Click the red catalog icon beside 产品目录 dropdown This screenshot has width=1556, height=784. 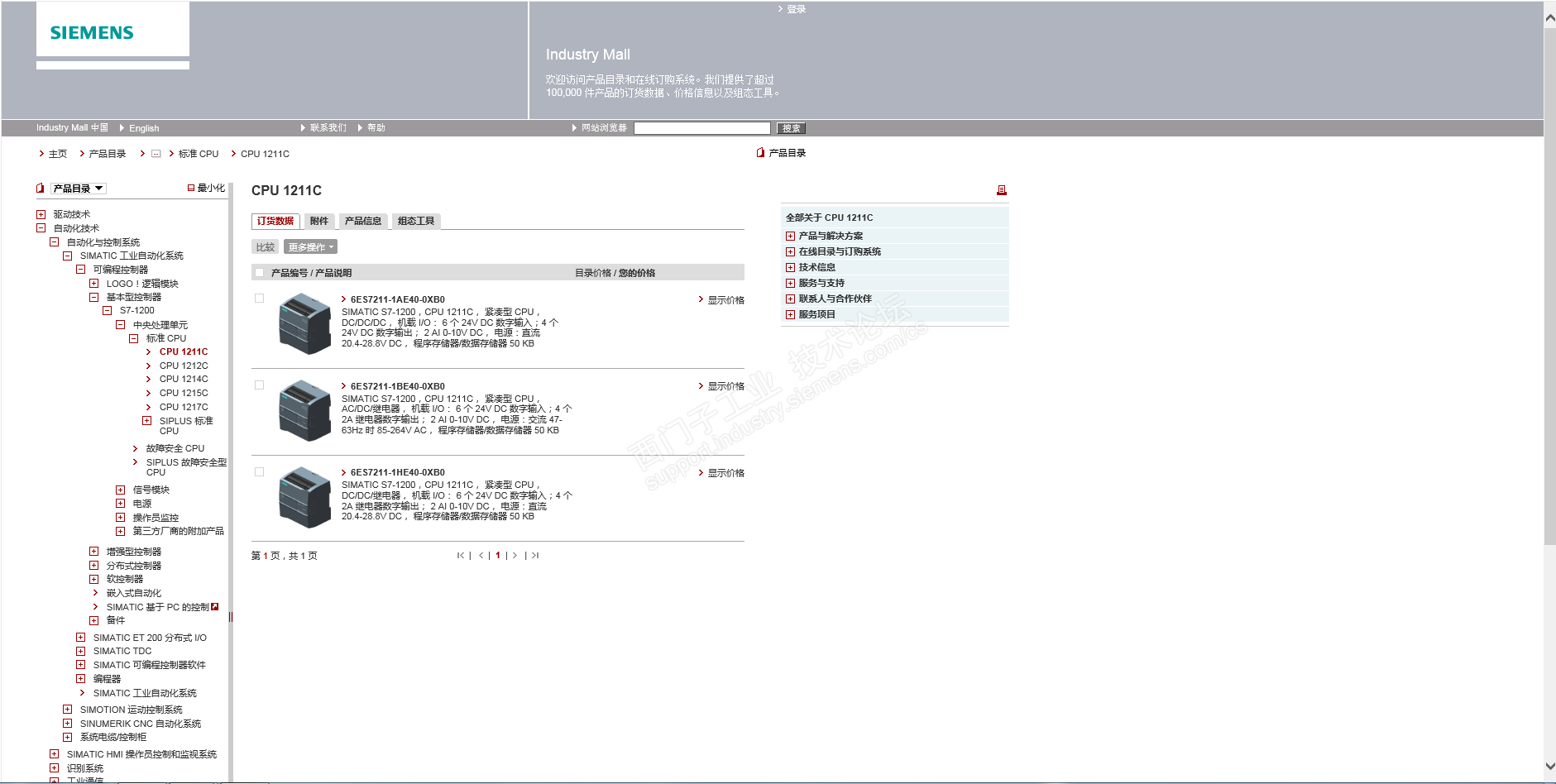pos(40,189)
